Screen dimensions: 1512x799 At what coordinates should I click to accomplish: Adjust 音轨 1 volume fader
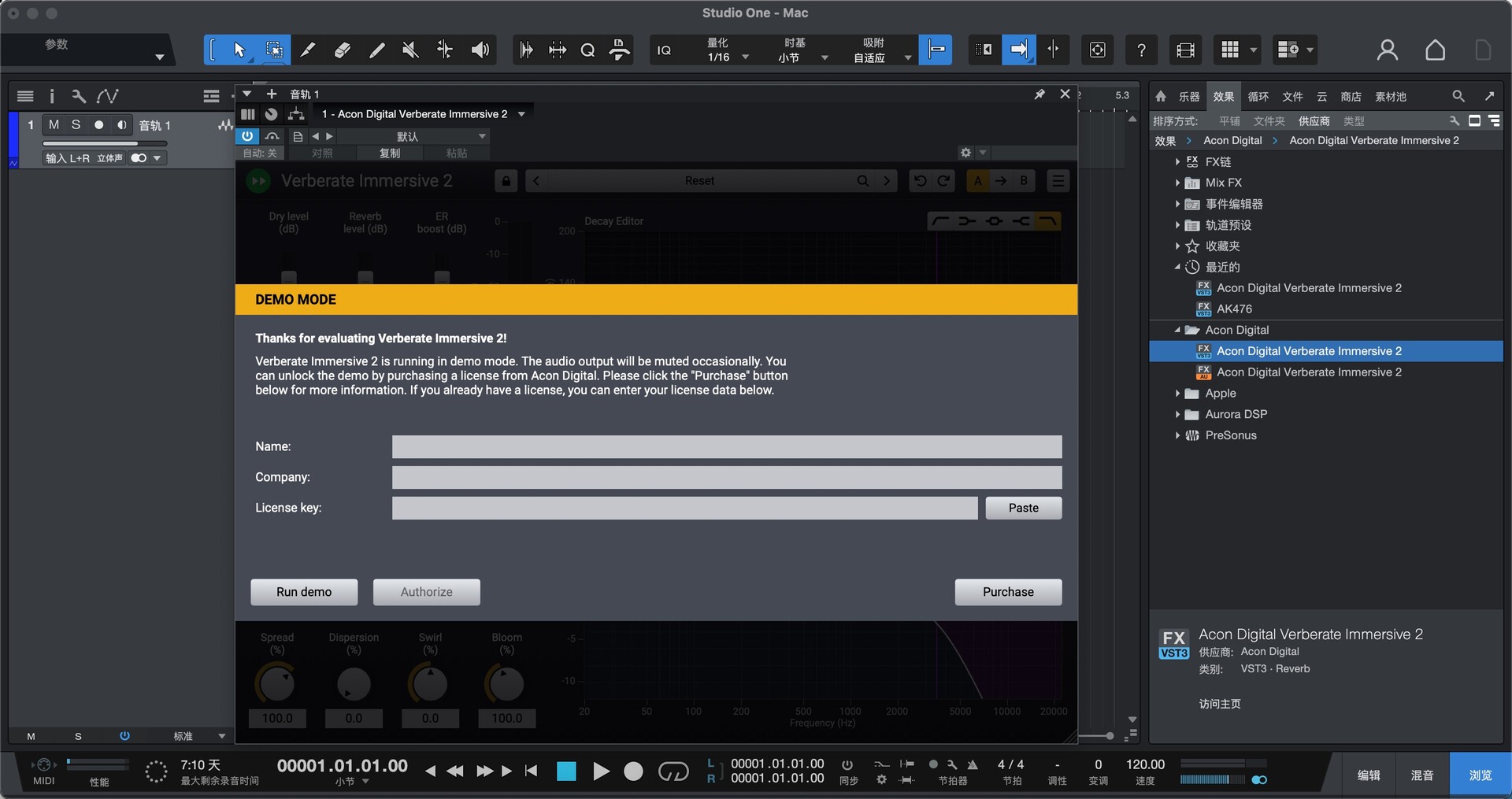[105, 143]
